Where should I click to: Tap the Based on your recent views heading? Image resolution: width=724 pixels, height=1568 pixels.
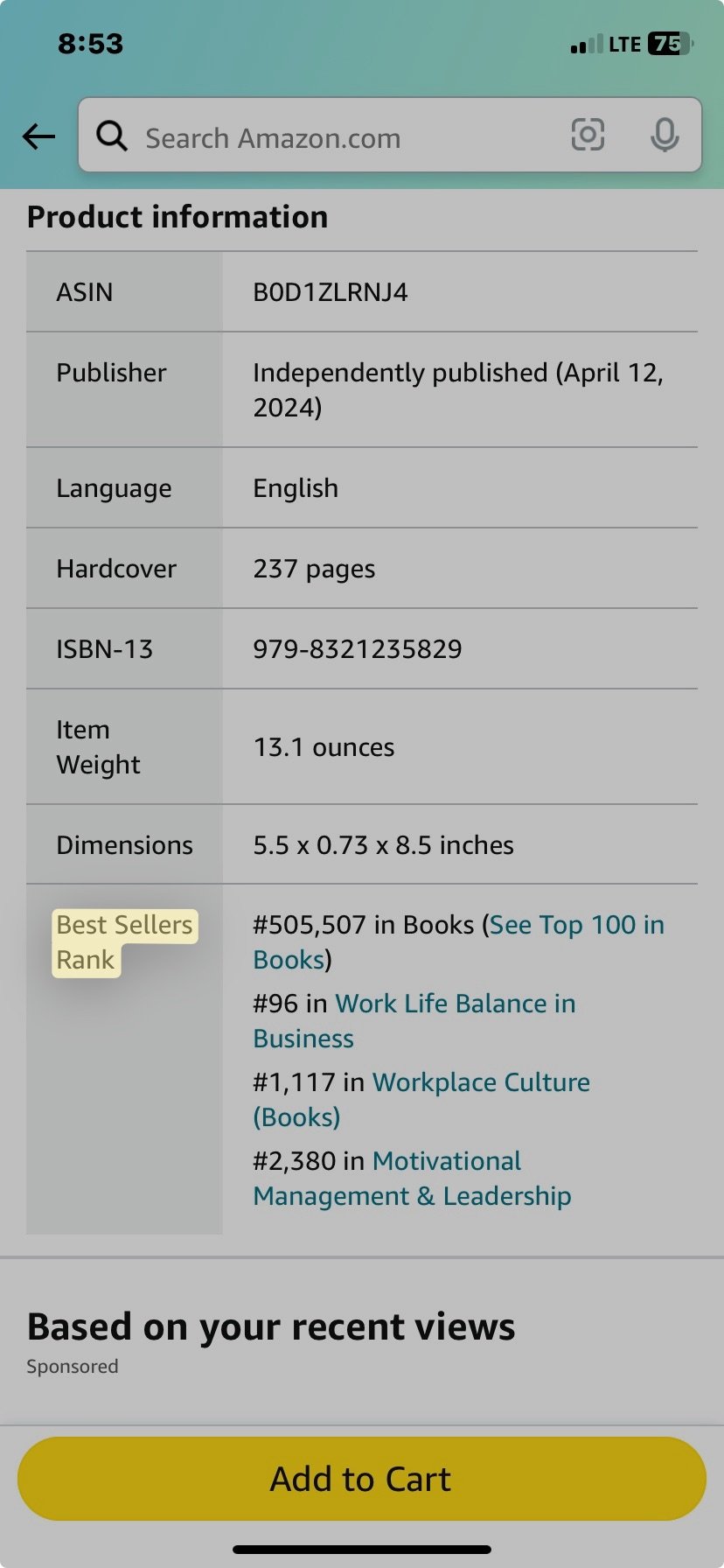pos(271,1326)
